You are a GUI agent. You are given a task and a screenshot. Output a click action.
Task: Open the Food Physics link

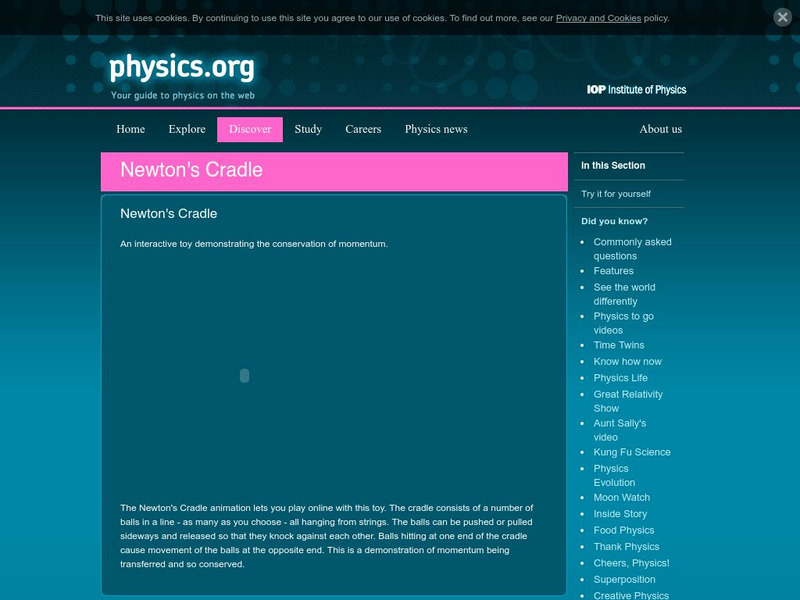623,531
